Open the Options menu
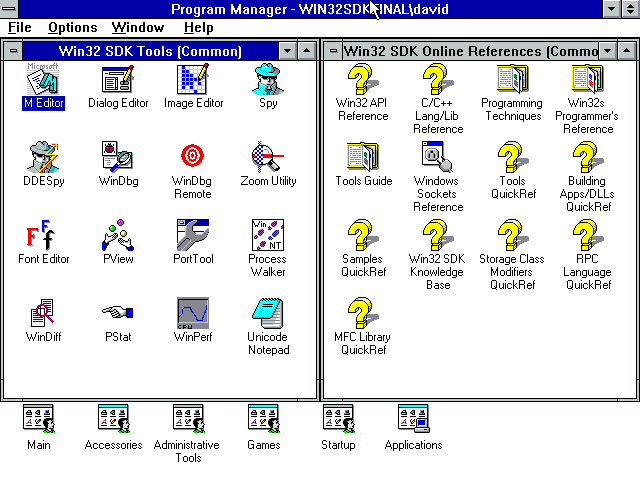The width and height of the screenshot is (640, 480). pos(73,27)
